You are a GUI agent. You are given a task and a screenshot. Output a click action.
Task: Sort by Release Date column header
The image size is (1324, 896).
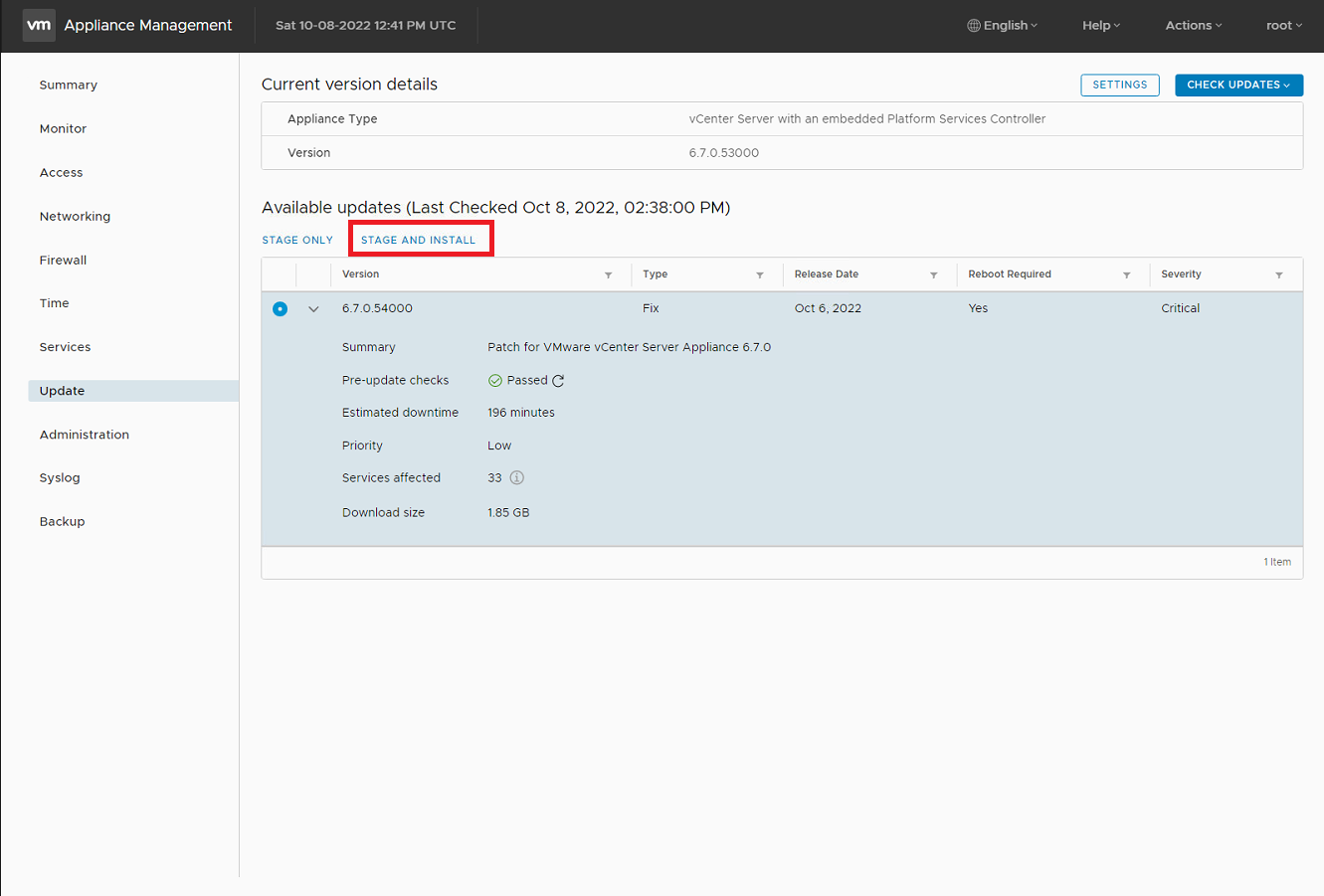827,274
